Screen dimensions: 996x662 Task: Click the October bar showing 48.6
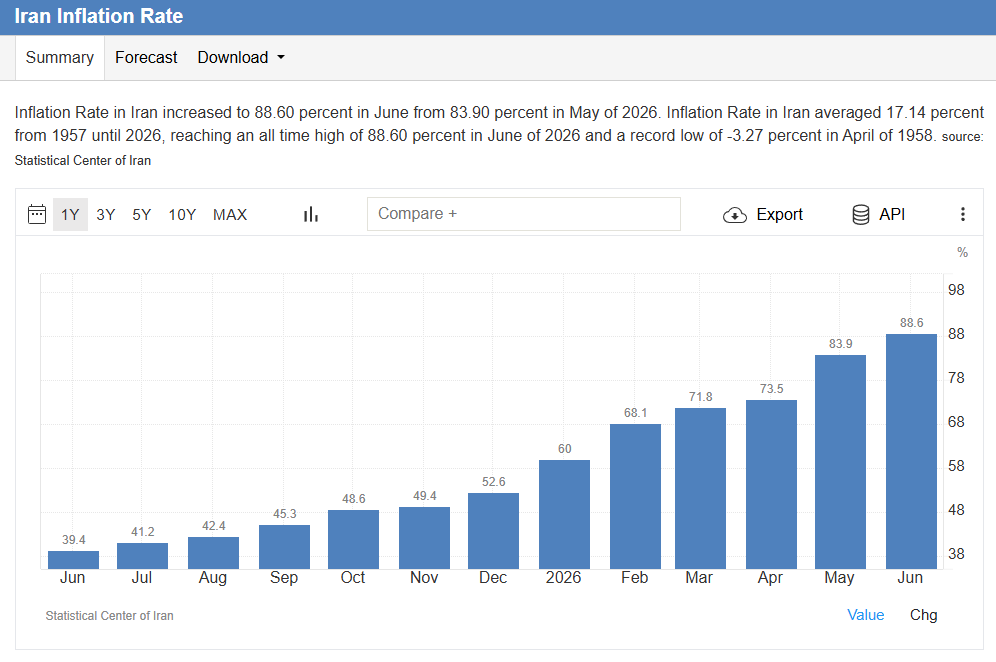tap(353, 539)
